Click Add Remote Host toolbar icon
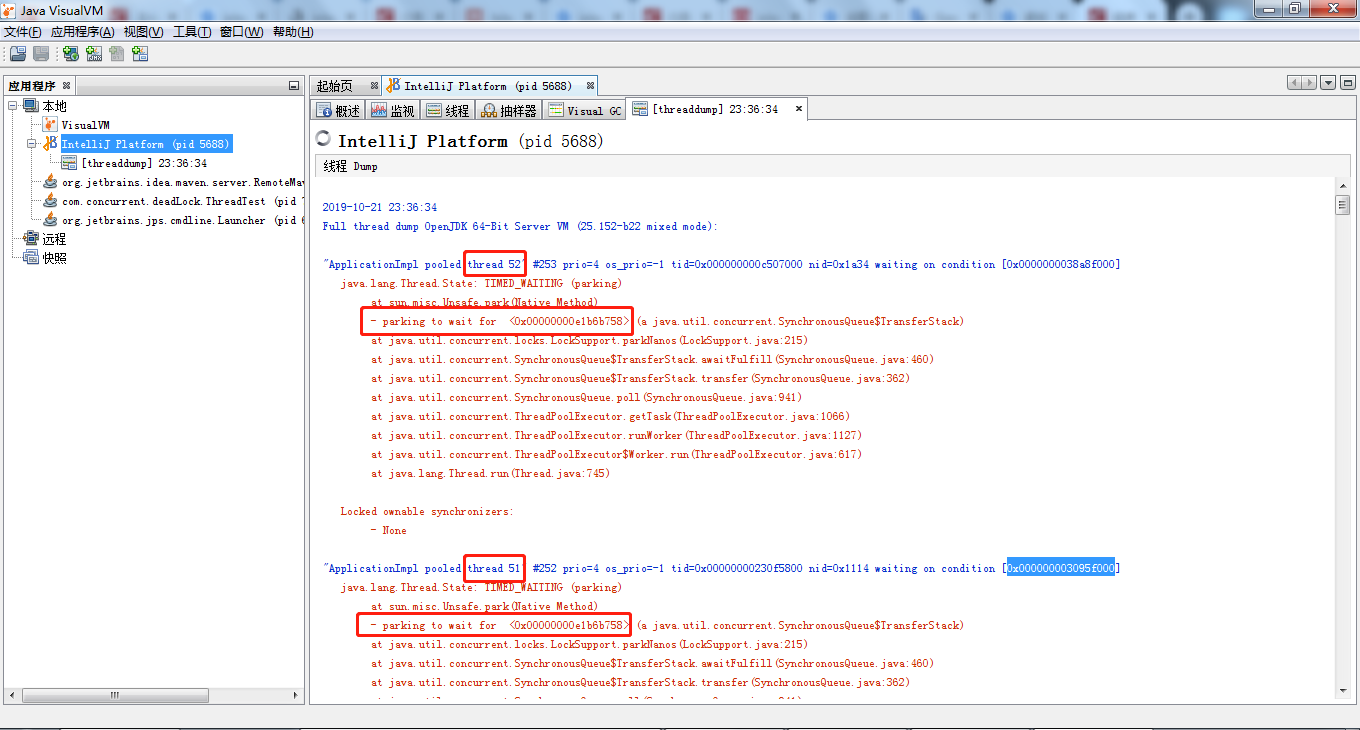1360x730 pixels. (71, 54)
